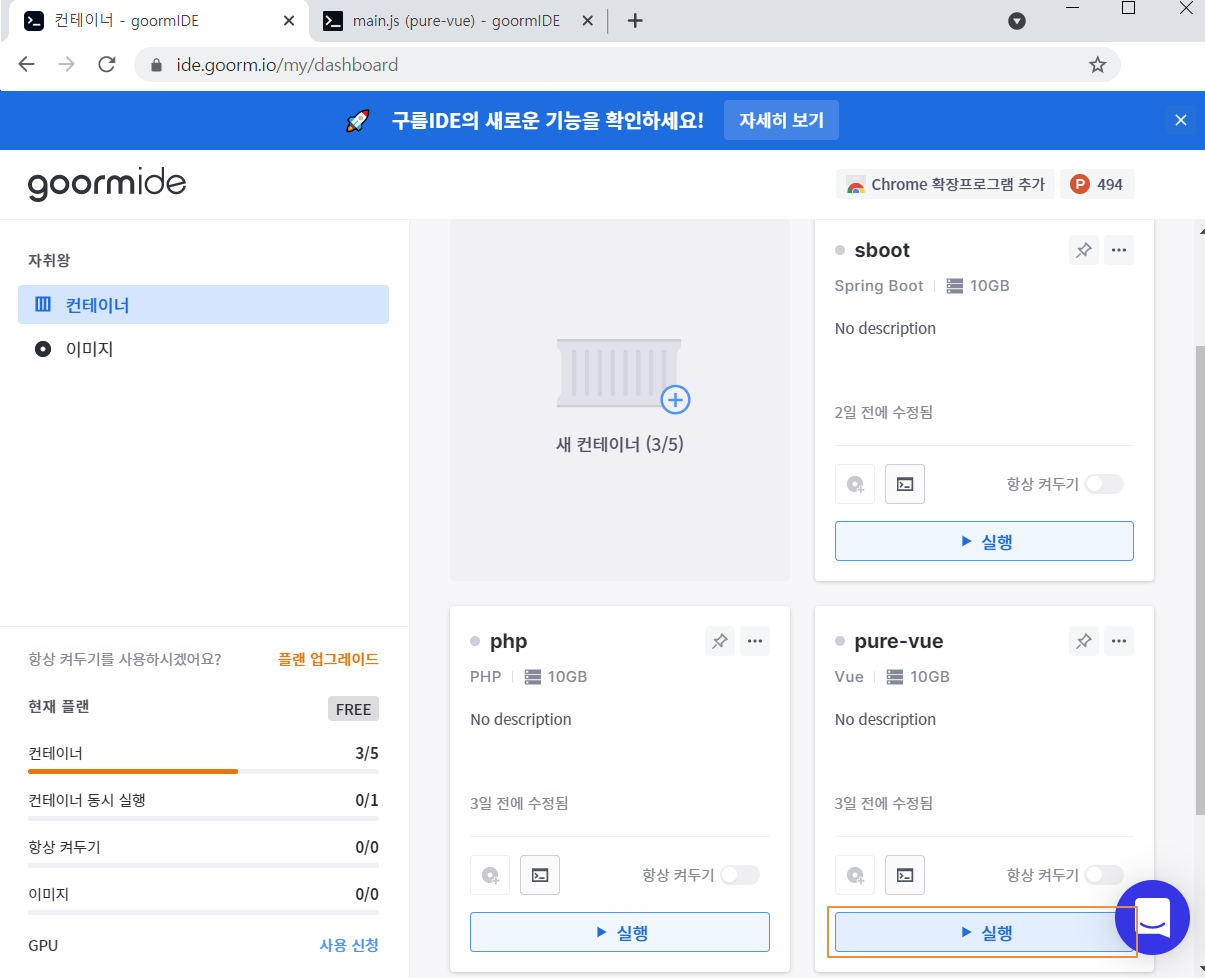This screenshot has width=1205, height=978.
Task: Close the main.js (pure-vue) browser tab
Action: click(x=588, y=21)
